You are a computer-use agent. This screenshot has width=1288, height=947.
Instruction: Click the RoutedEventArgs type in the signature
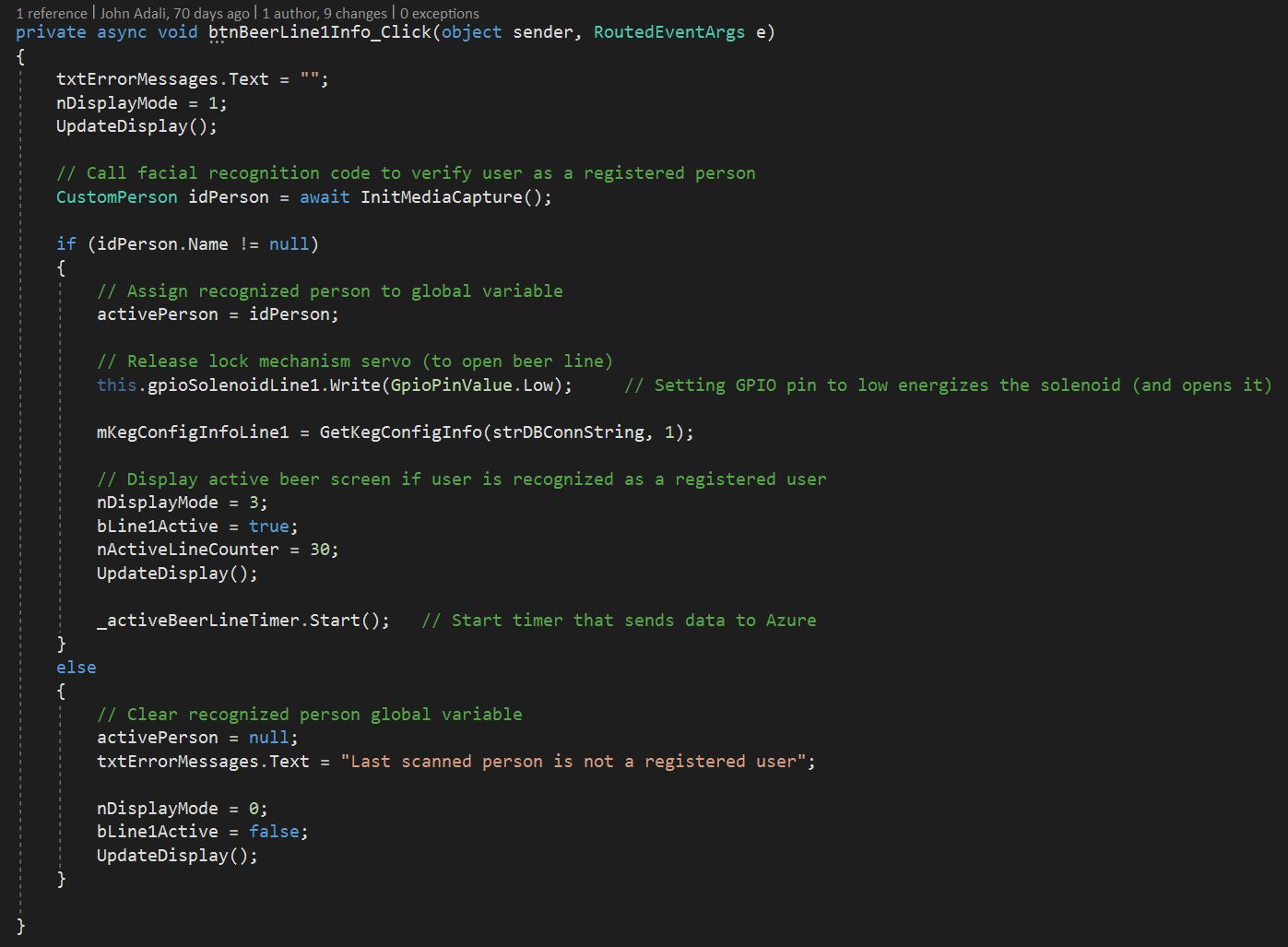(x=668, y=32)
